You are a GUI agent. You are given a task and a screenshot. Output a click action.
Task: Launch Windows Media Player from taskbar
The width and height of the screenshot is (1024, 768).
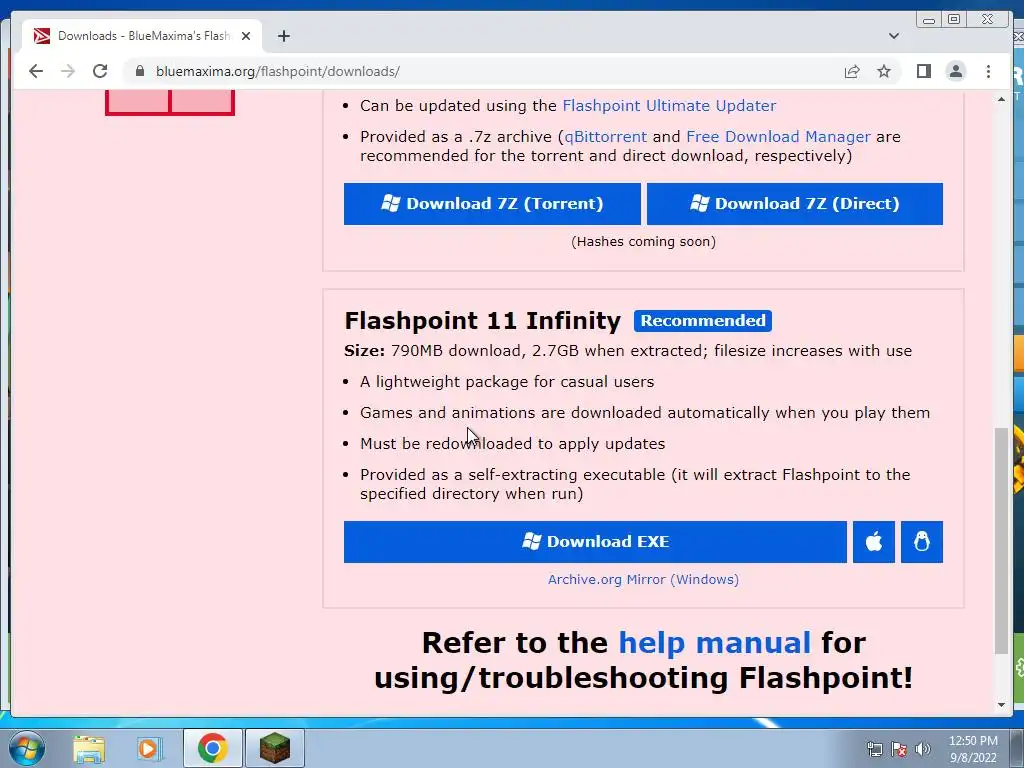tap(148, 748)
